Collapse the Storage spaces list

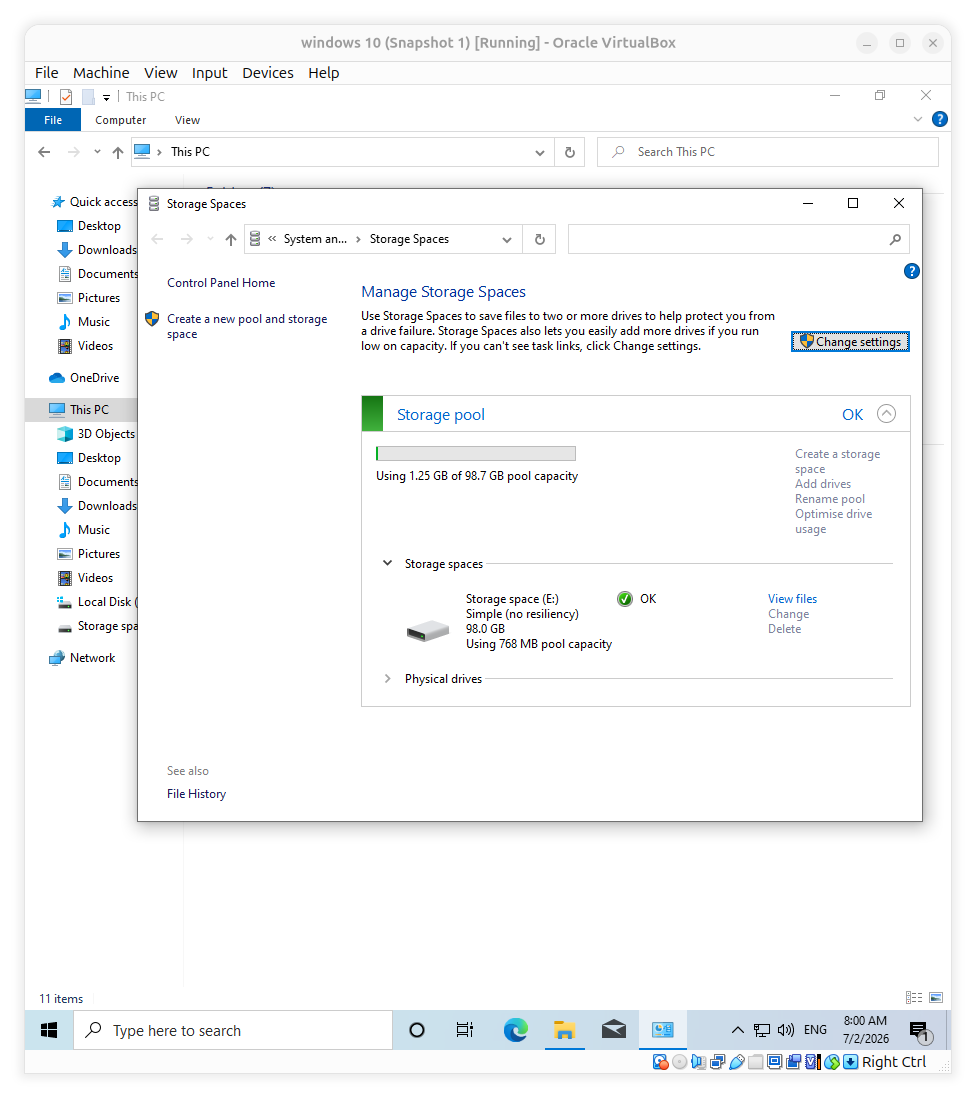click(387, 563)
